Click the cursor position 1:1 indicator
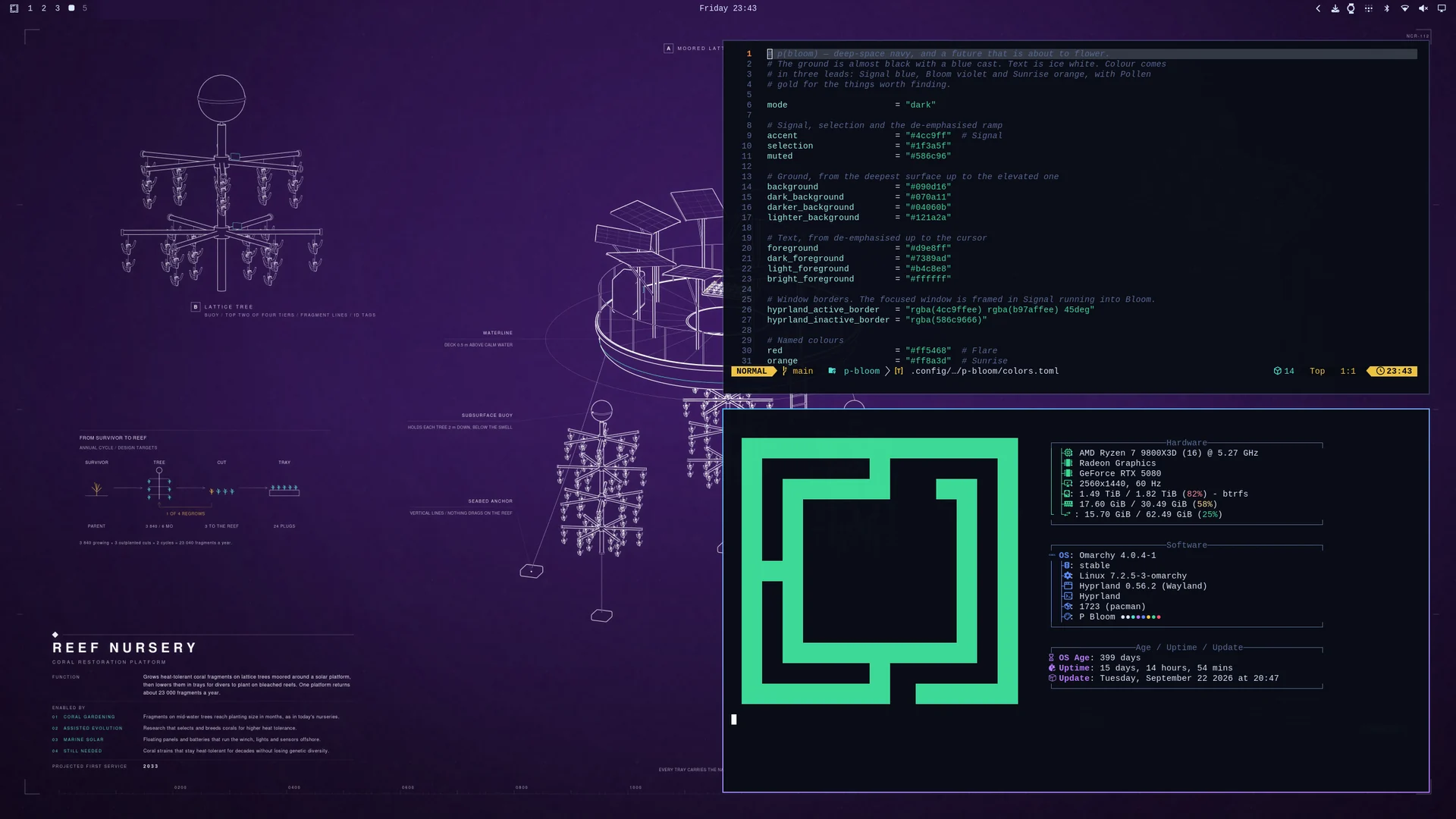The width and height of the screenshot is (1456, 819). point(1348,372)
